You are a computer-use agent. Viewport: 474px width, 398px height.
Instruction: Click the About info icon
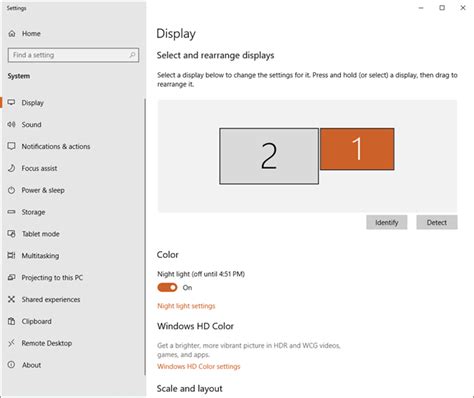click(x=12, y=365)
